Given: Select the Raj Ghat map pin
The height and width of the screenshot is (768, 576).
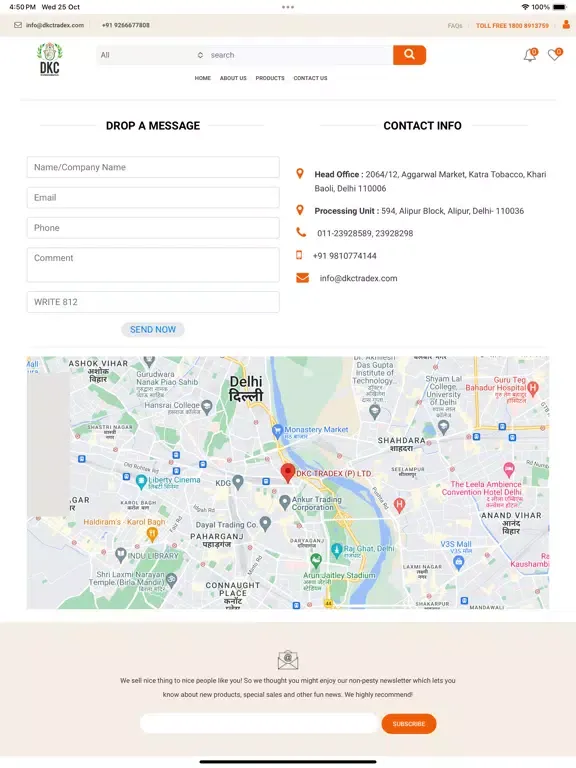Looking at the screenshot, I should tap(336, 550).
